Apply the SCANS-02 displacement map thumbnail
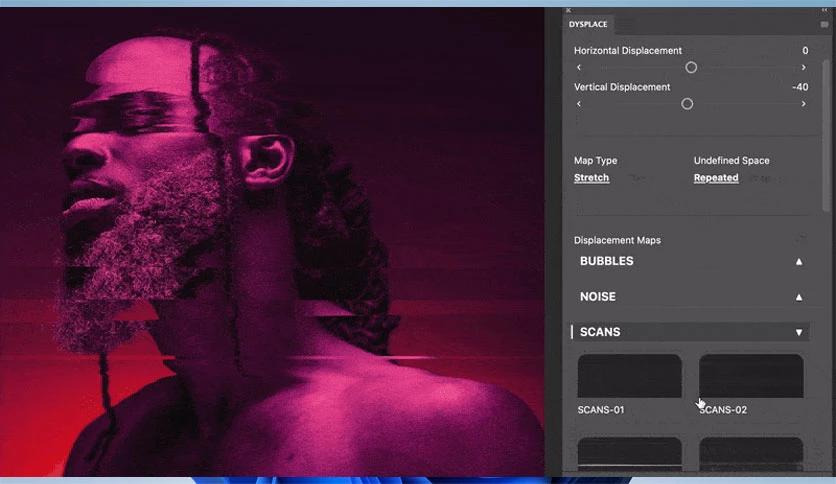836x484 pixels. tap(751, 376)
